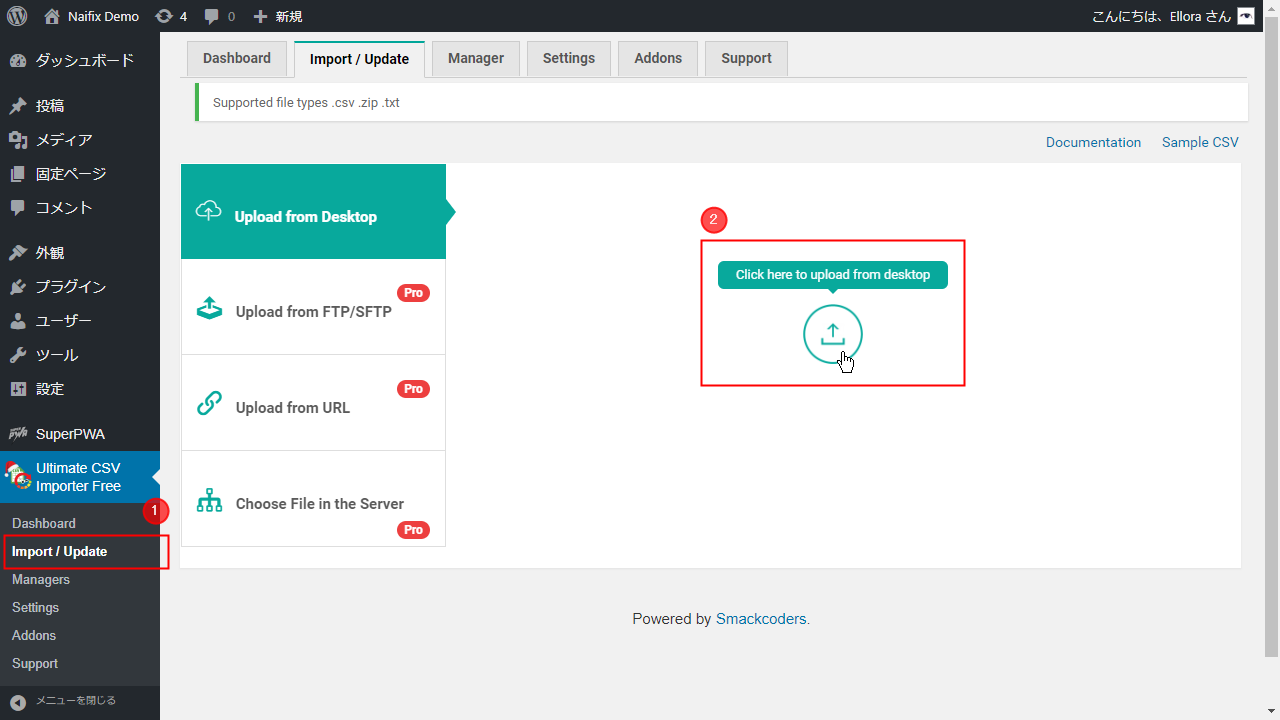Click the 外観 paintbrush icon
This screenshot has height=720, width=1280.
[x=18, y=253]
